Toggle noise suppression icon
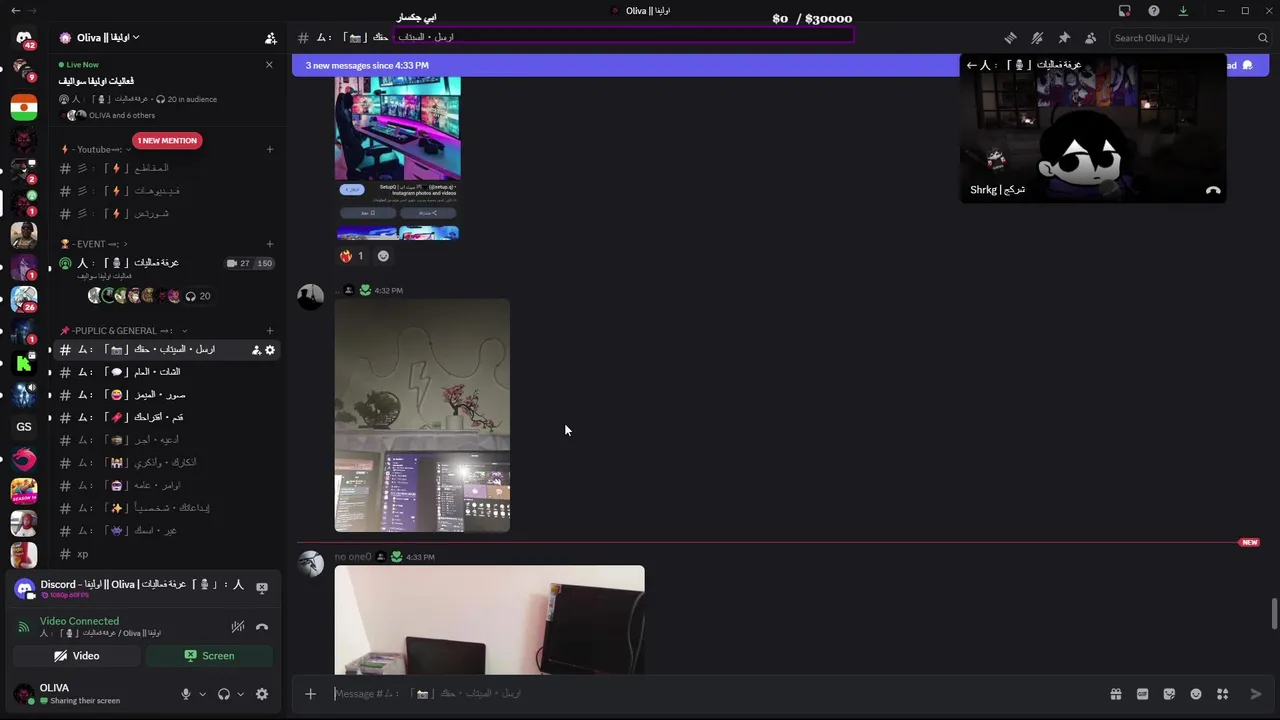1280x720 pixels. [x=238, y=627]
